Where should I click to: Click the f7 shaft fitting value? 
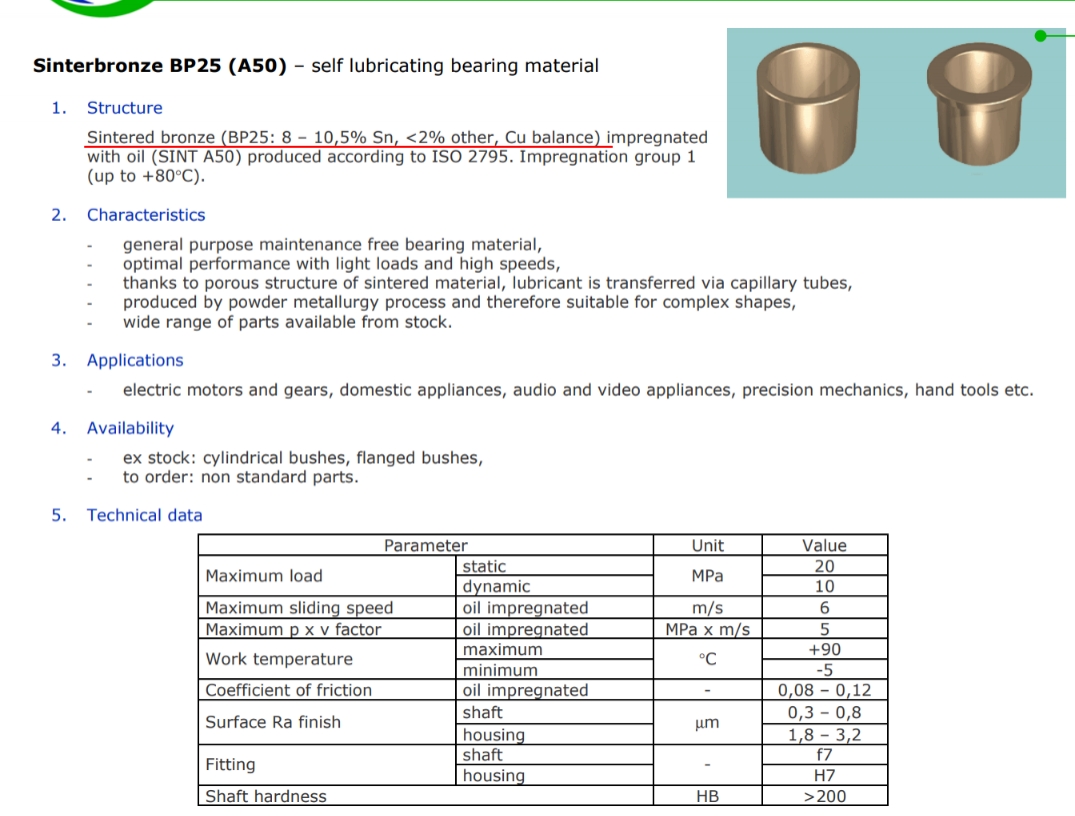click(825, 754)
